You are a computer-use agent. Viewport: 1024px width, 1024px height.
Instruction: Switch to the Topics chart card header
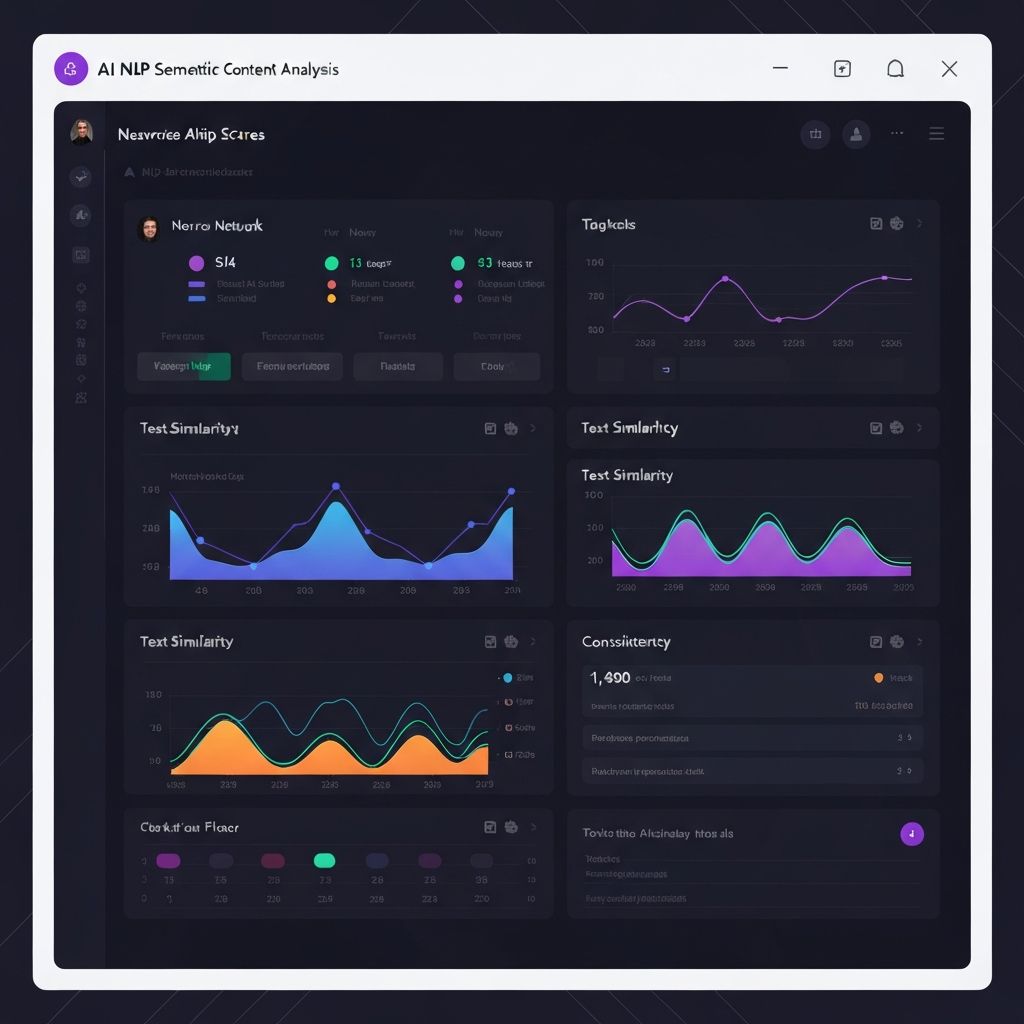tap(608, 224)
